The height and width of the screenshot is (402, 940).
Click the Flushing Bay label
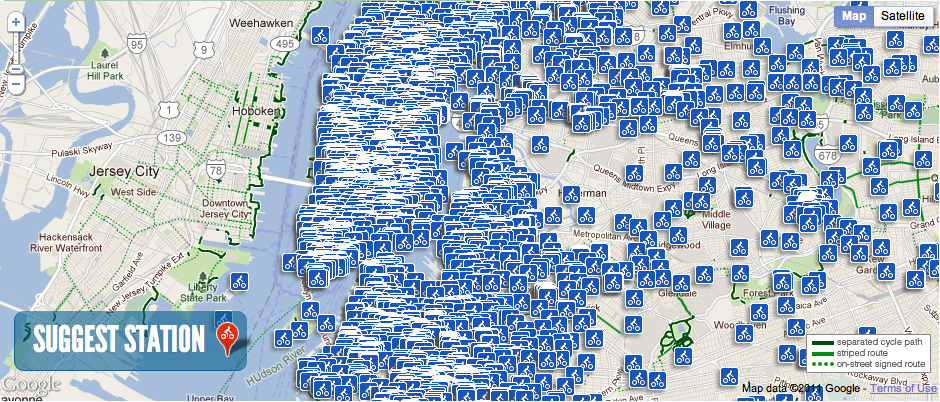pos(787,15)
